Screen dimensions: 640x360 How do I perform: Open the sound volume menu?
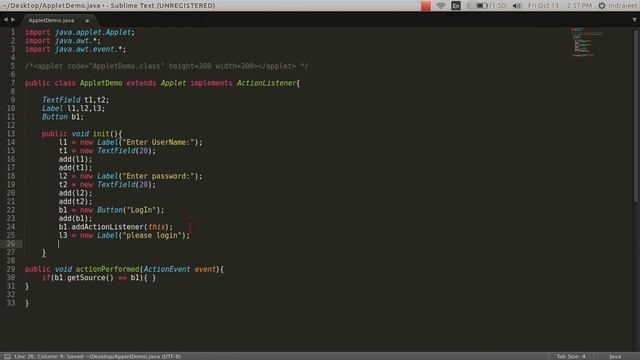click(517, 6)
